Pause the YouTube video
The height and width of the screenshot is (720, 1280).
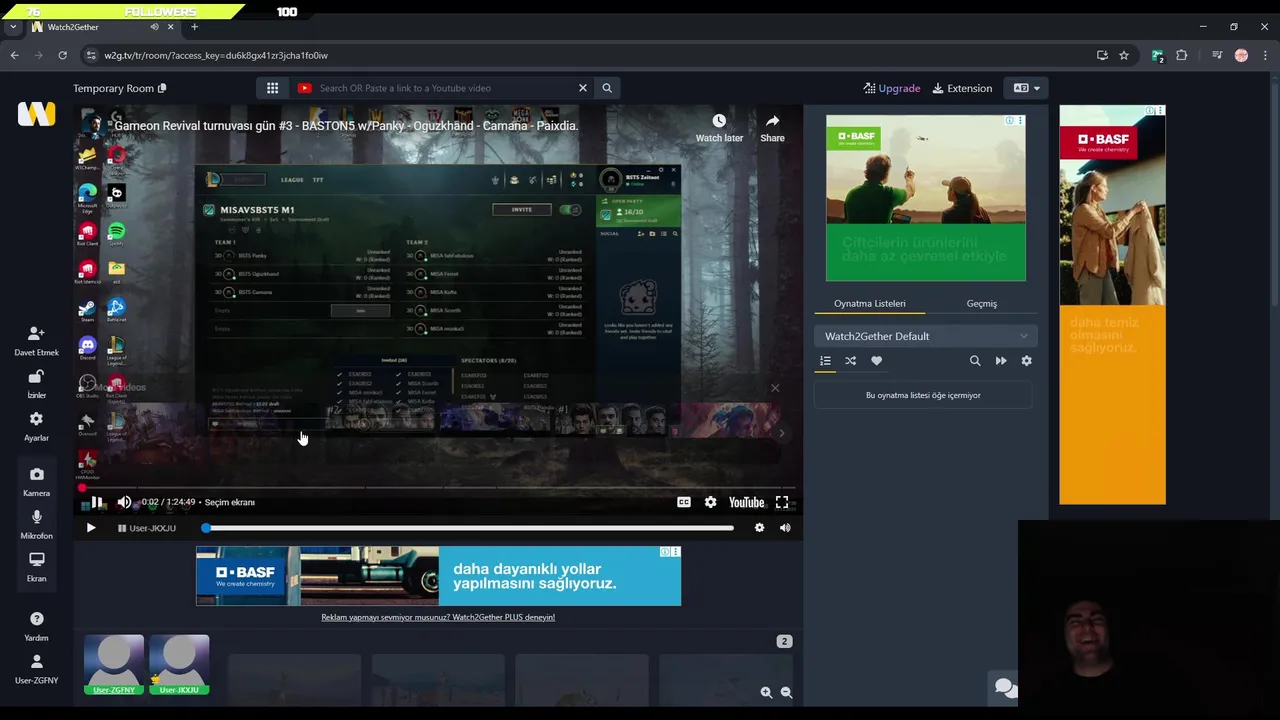[x=97, y=502]
